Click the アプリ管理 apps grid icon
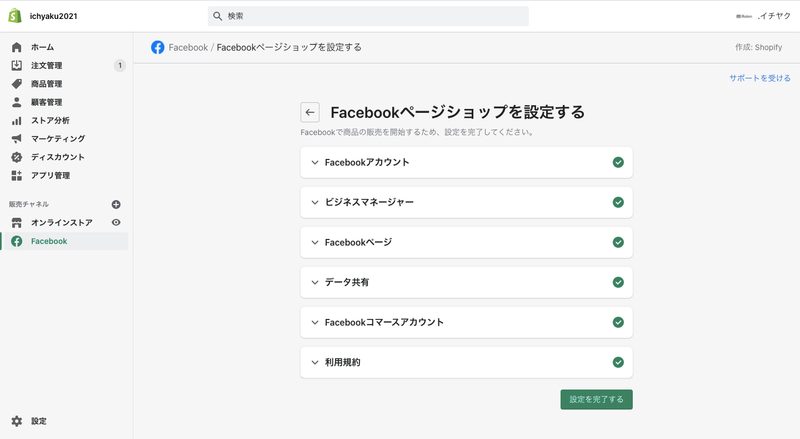Image resolution: width=800 pixels, height=439 pixels. coord(16,176)
